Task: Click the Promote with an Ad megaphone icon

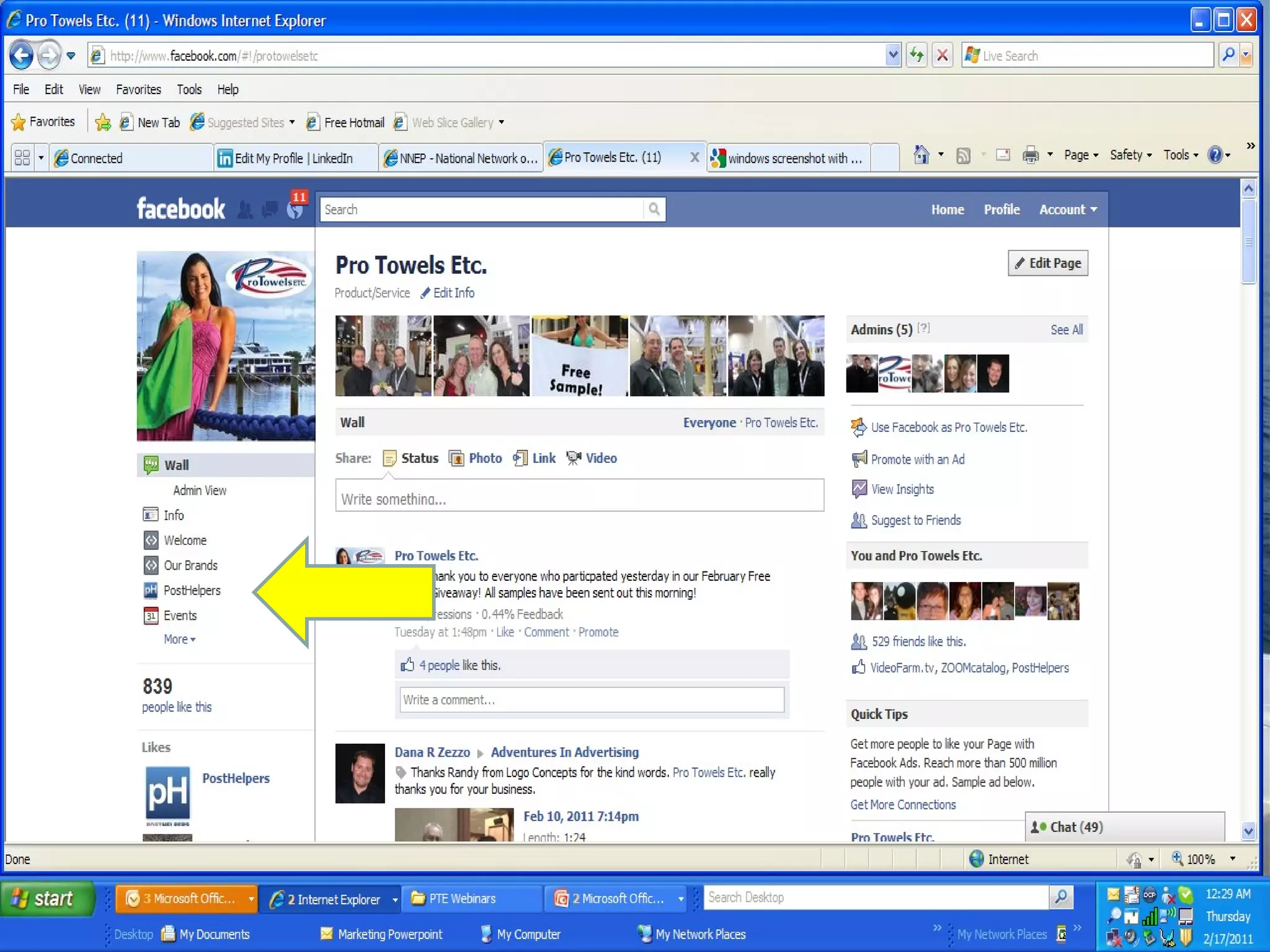Action: tap(859, 459)
